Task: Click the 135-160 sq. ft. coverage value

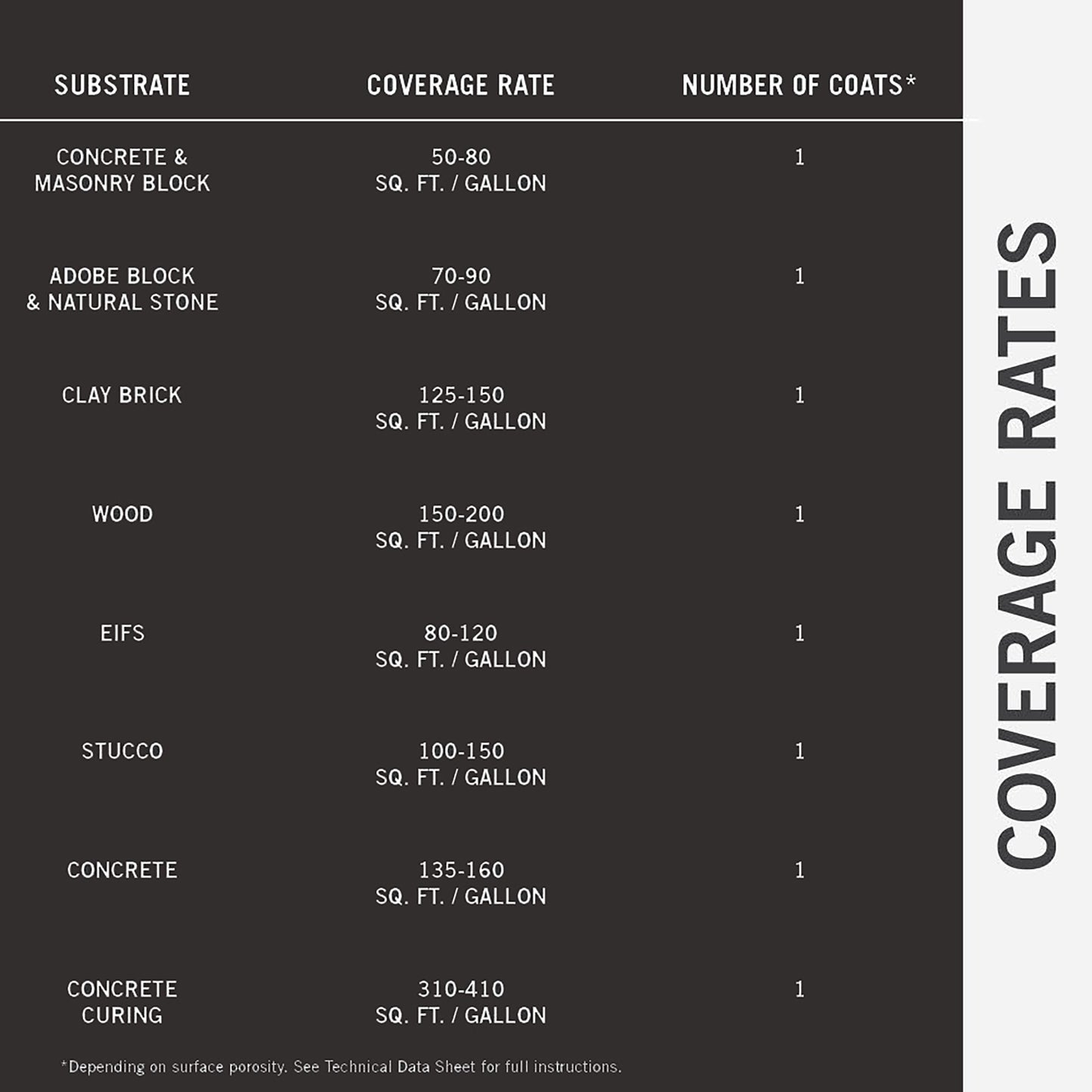Action: point(460,883)
